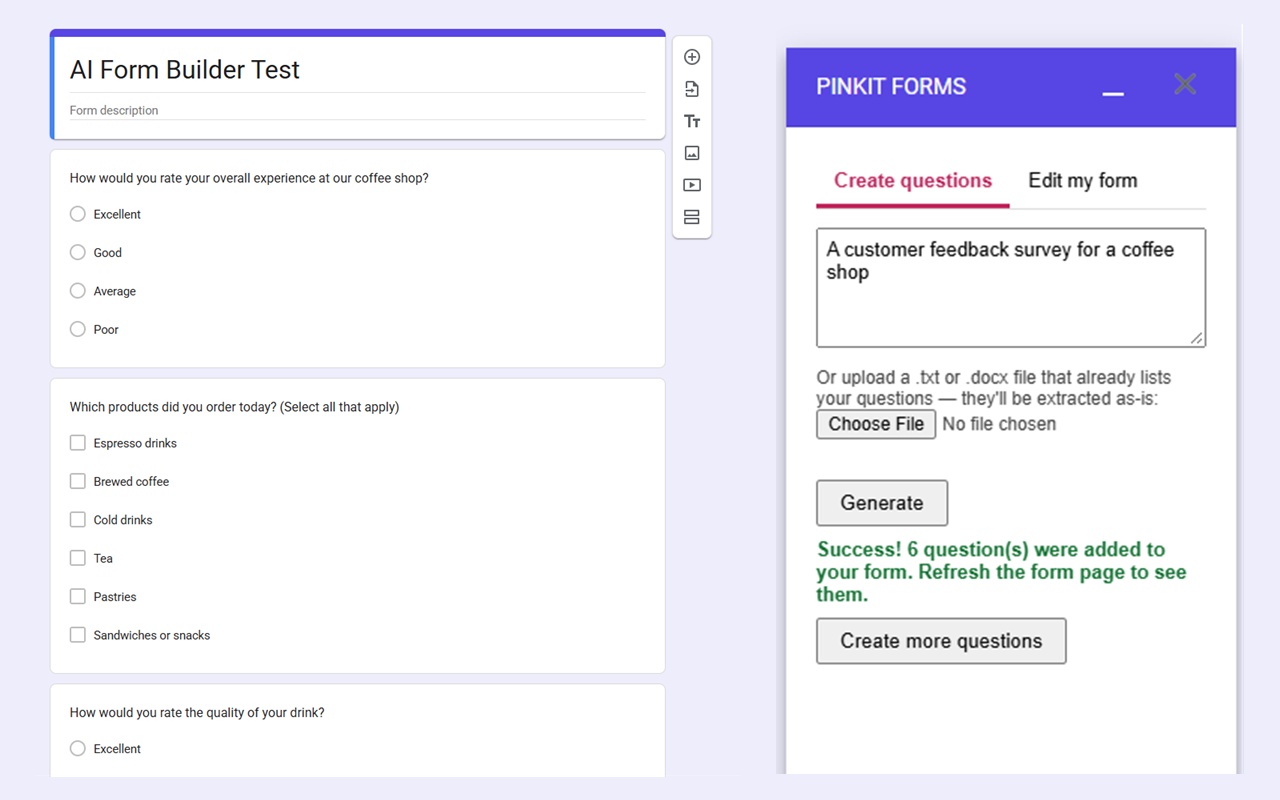The width and height of the screenshot is (1280, 800).
Task: Click the PINKIT FORMS header title
Action: 891,87
